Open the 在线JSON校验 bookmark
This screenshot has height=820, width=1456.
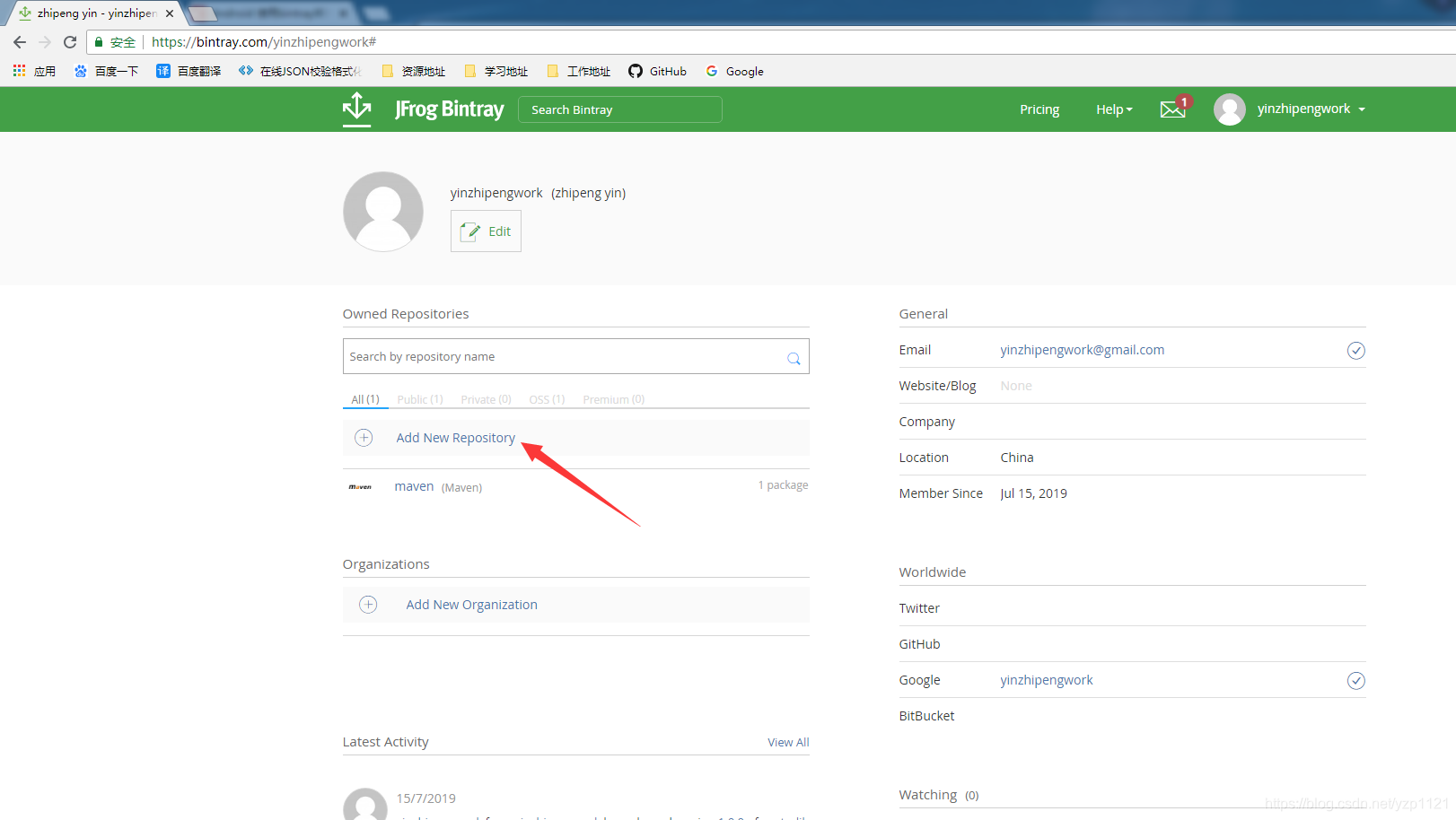(x=299, y=71)
